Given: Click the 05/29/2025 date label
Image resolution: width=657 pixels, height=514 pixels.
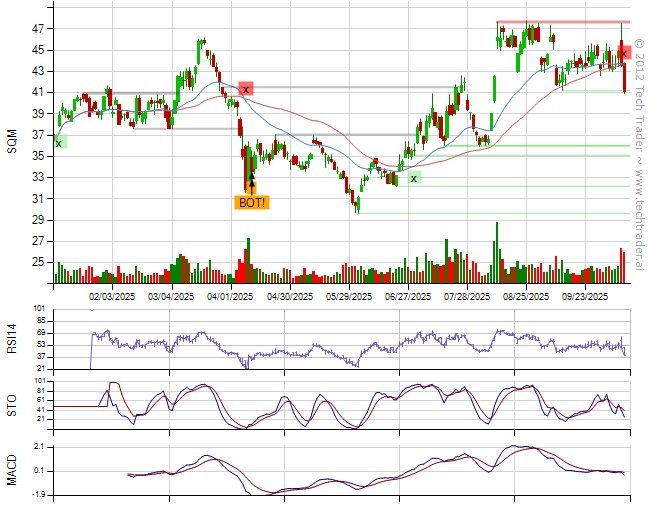Looking at the screenshot, I should click(x=349, y=296).
